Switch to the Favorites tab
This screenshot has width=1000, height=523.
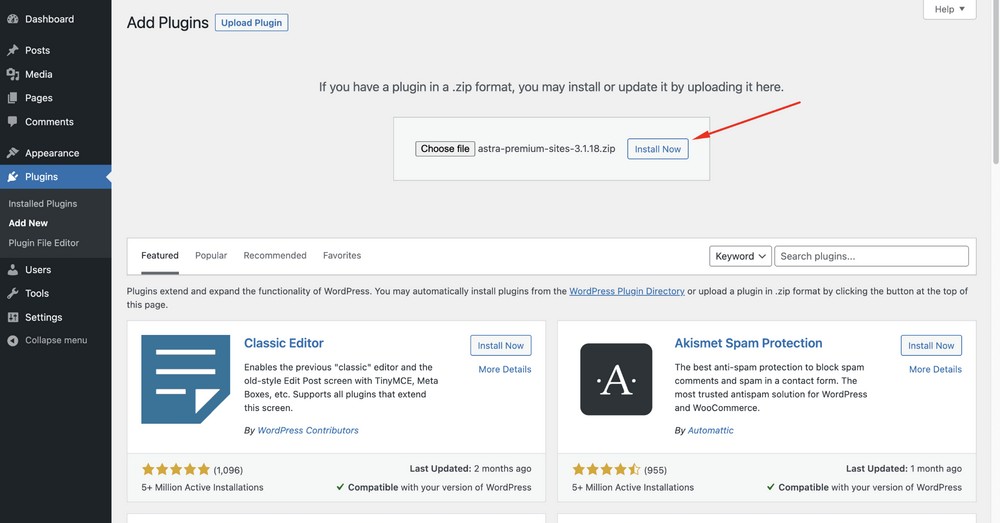click(x=342, y=255)
